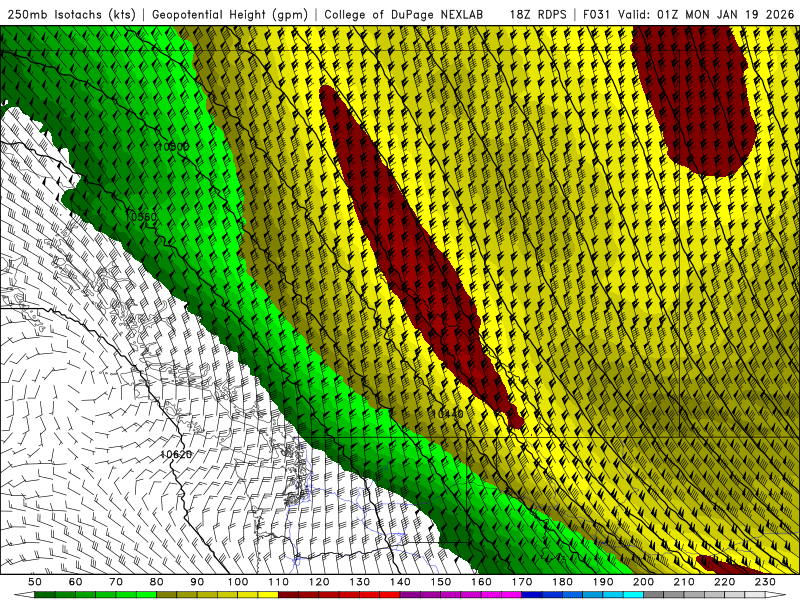Screen dimensions: 800x600
Task: Click the 'F031' forecast hour label
Action: coord(597,14)
